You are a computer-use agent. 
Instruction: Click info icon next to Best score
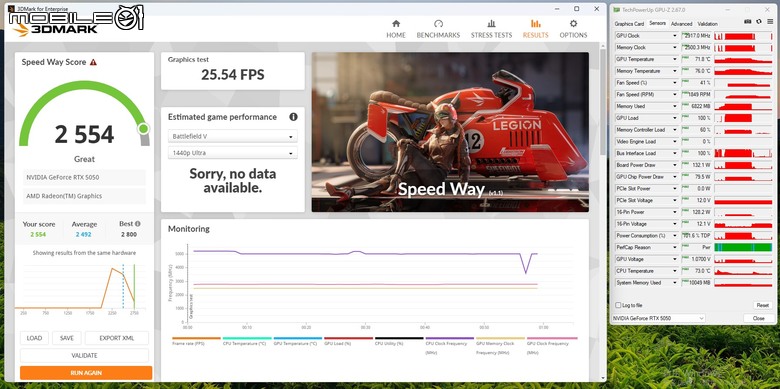coord(138,224)
